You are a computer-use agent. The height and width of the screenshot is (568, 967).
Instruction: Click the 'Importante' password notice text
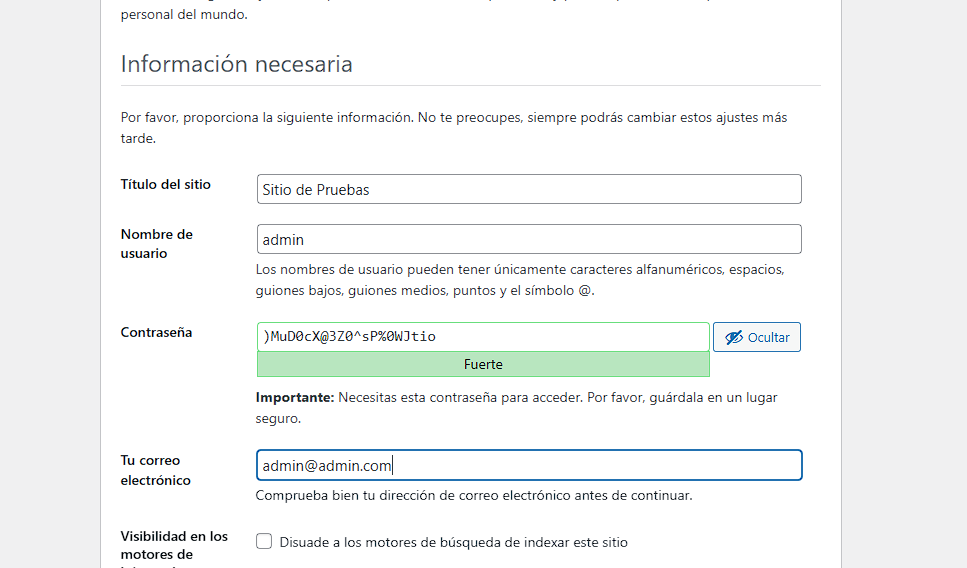516,407
